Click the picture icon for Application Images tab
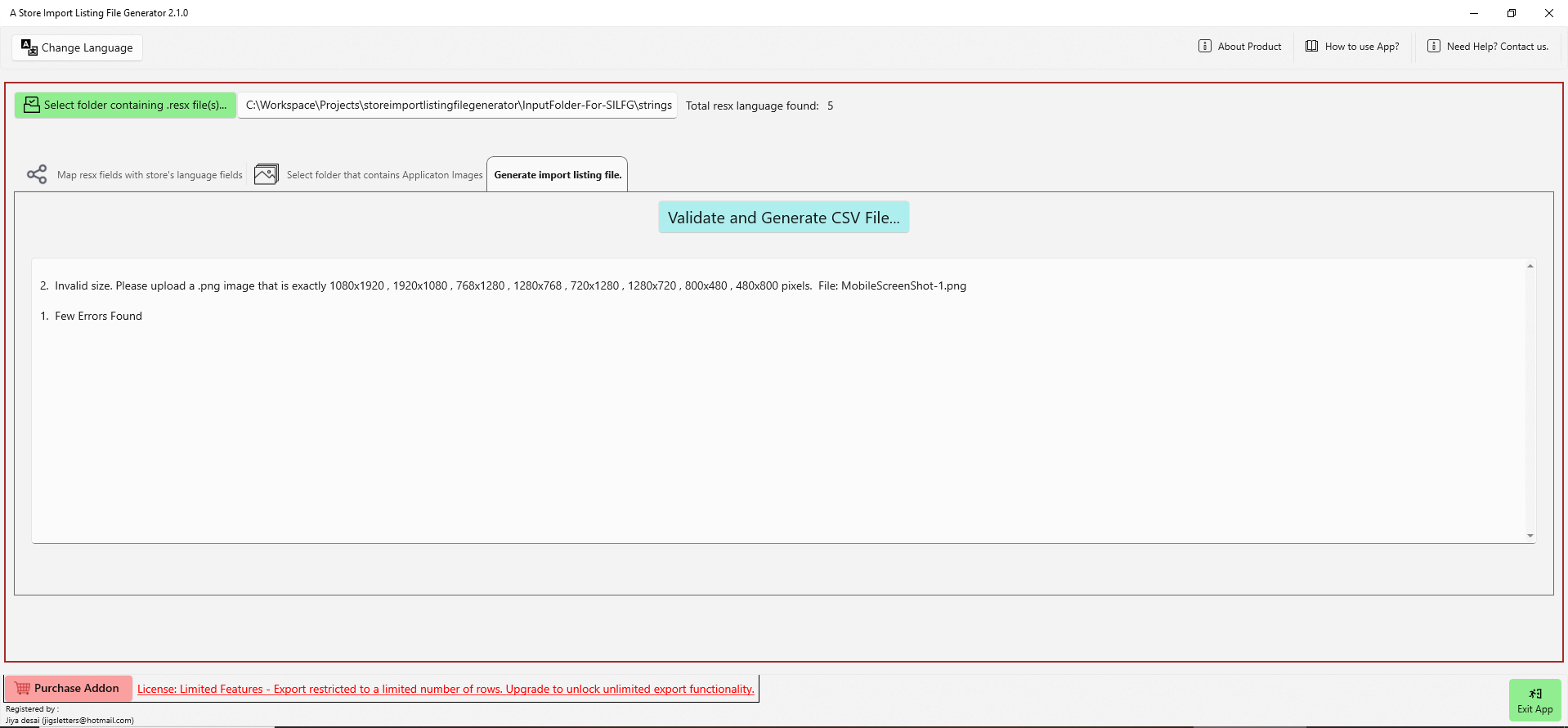Viewport: 1568px width, 728px height. pyautogui.click(x=267, y=174)
